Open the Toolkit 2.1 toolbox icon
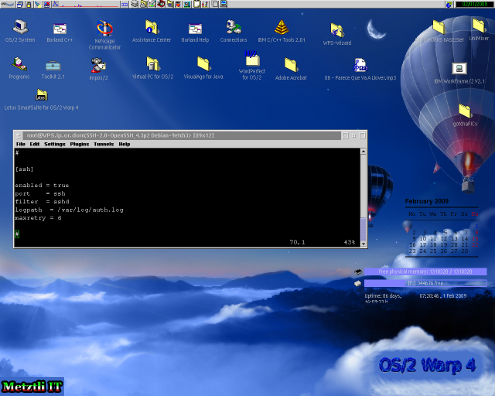Image resolution: width=495 pixels, height=396 pixels. (x=53, y=65)
